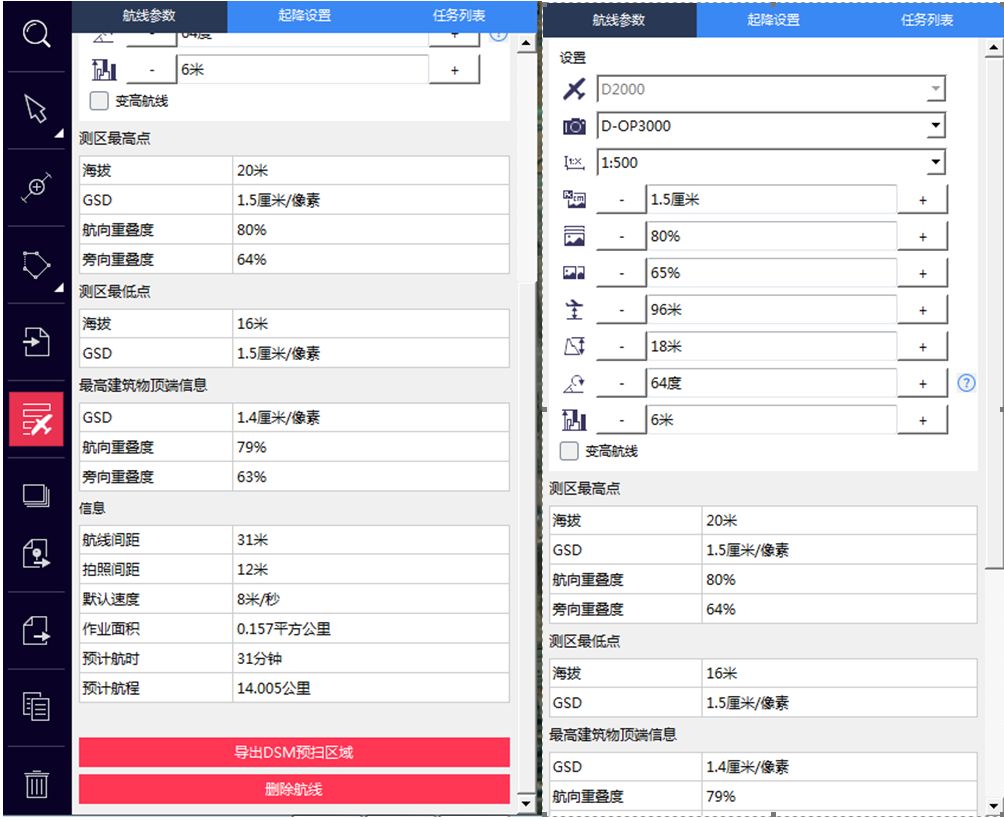Click the trash bin delete icon
This screenshot has width=1004, height=820.
[x=36, y=784]
